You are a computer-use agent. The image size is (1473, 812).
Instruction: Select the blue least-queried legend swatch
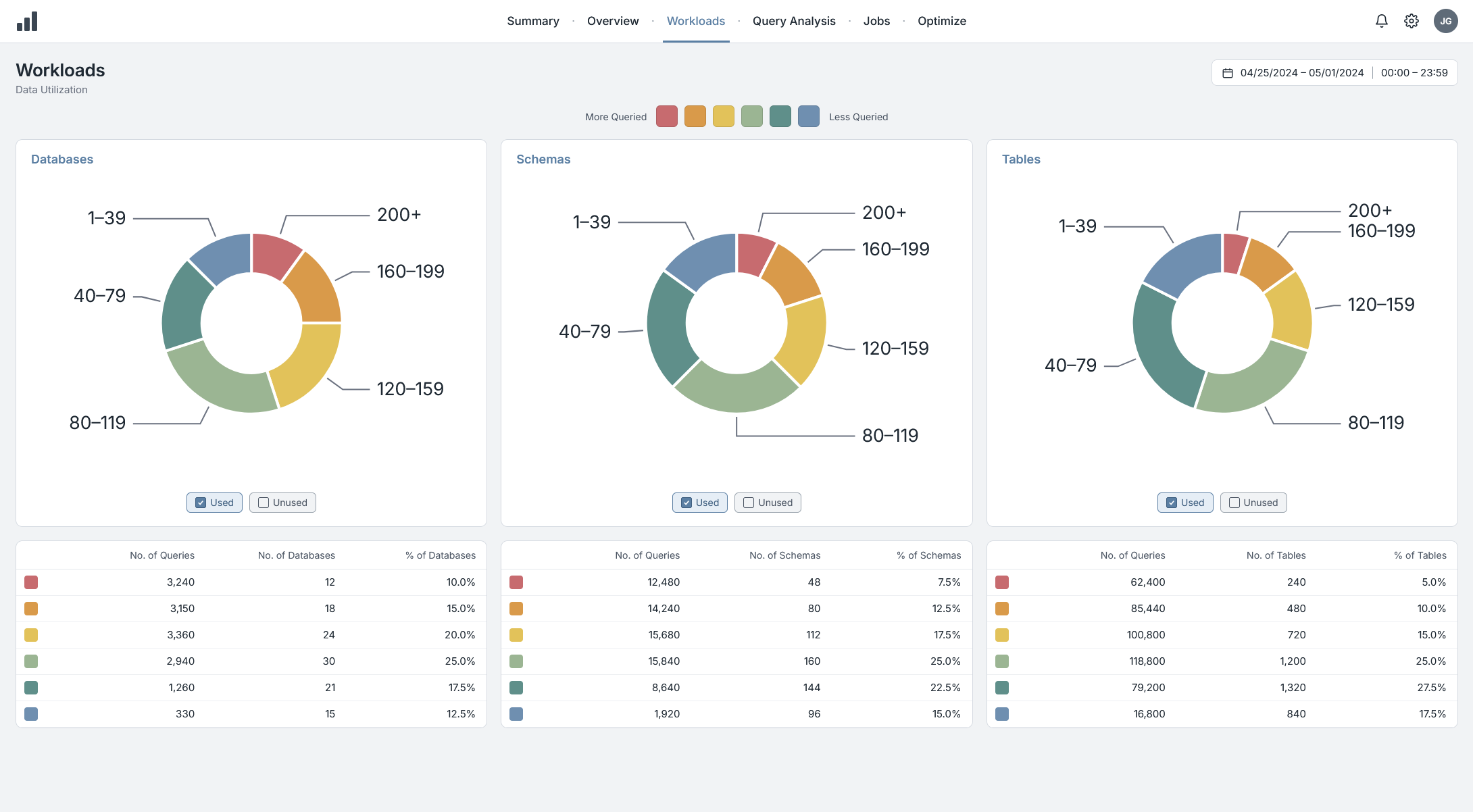(x=809, y=116)
